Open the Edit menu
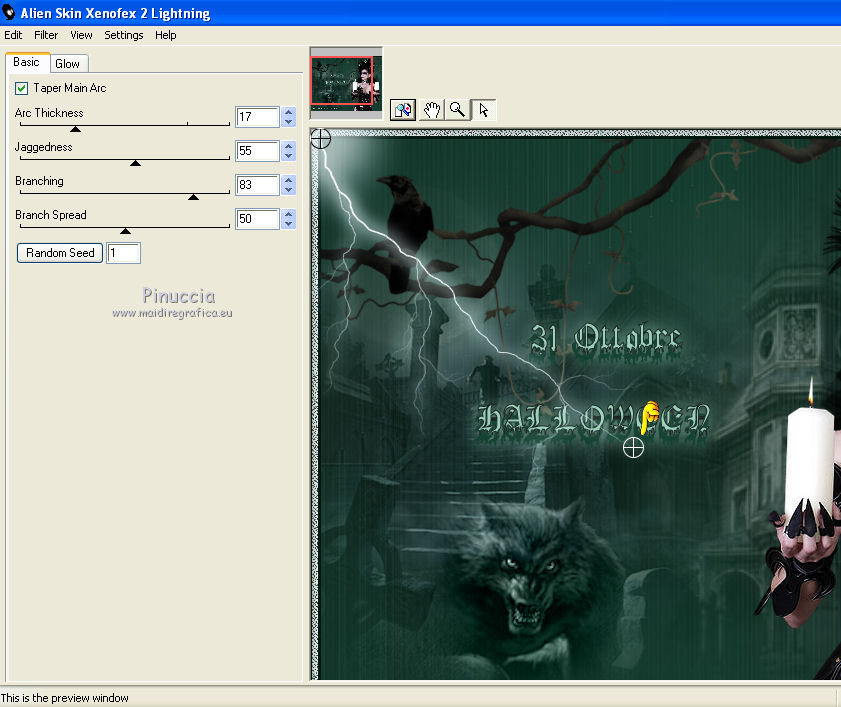 pyautogui.click(x=13, y=35)
